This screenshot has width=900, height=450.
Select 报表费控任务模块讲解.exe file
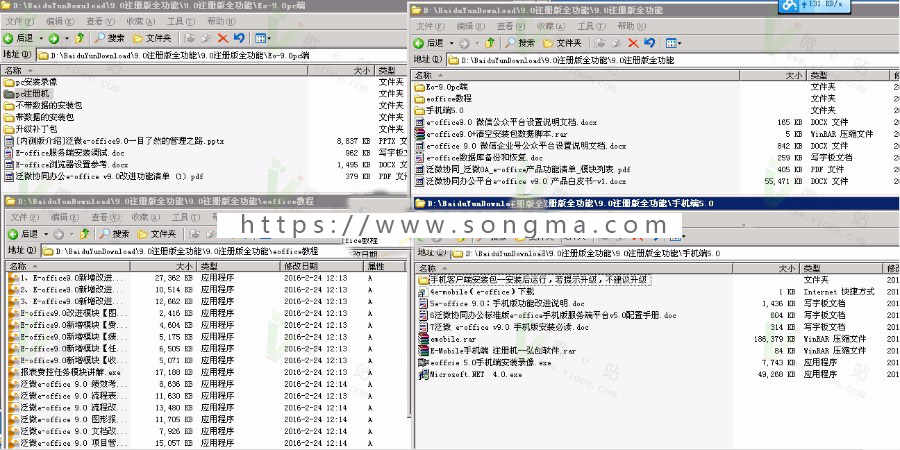[x=64, y=372]
